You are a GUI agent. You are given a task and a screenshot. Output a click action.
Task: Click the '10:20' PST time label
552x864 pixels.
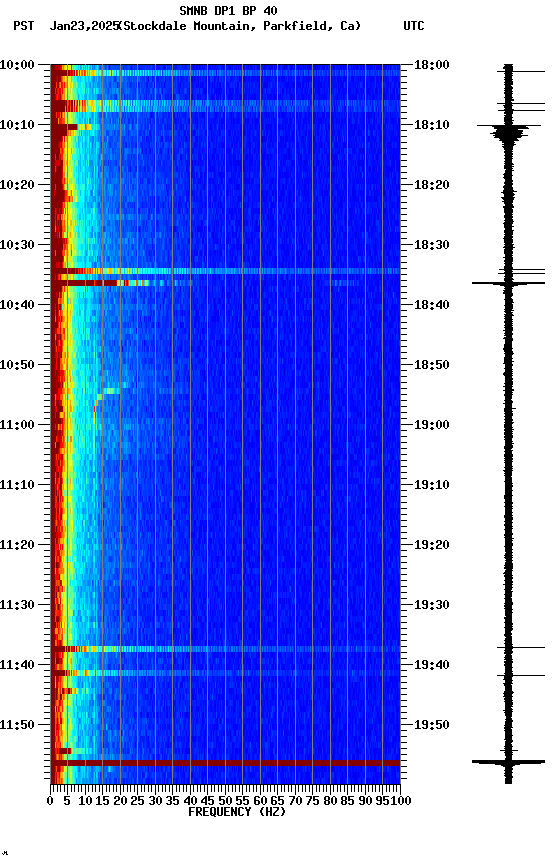tap(17, 185)
